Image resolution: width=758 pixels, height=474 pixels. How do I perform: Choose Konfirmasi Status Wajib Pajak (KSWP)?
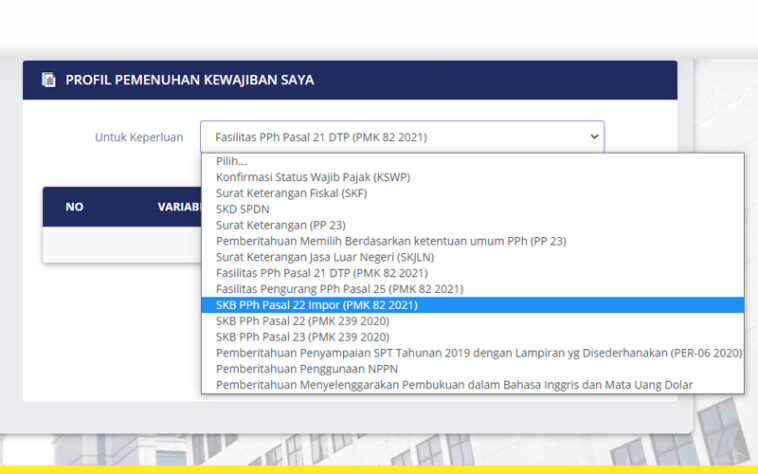coord(473,177)
